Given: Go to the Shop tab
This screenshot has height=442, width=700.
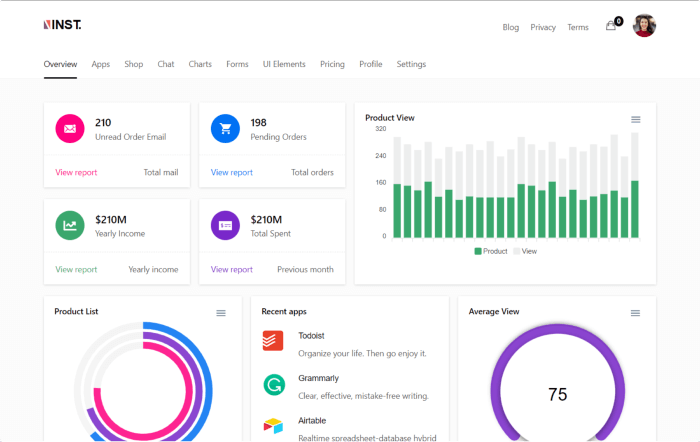Looking at the screenshot, I should point(133,64).
